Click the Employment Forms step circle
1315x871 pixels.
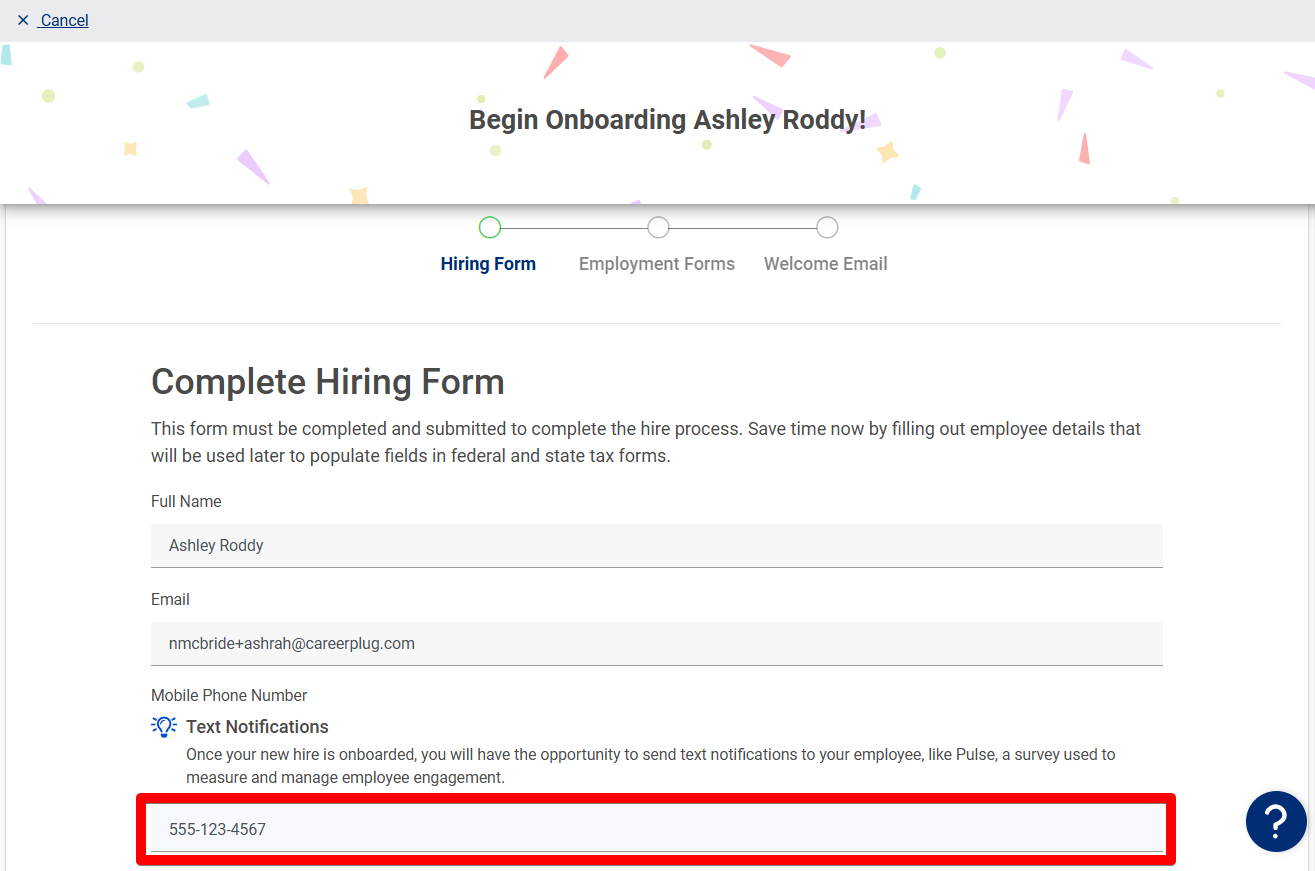click(657, 227)
